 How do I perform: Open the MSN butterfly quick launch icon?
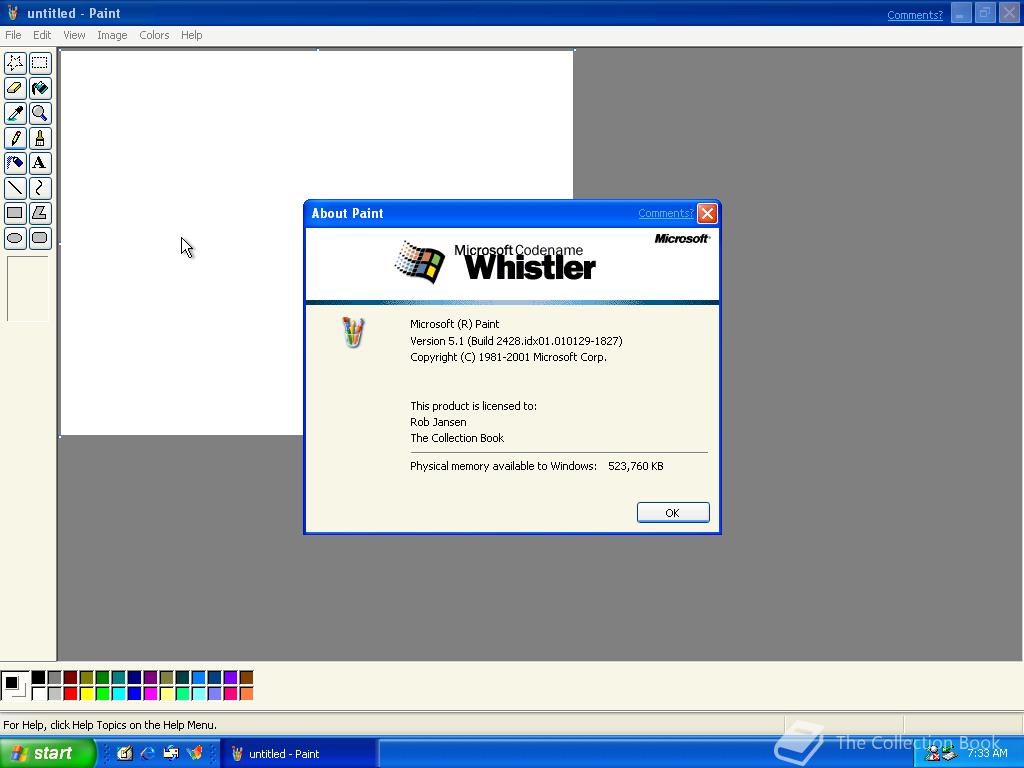(195, 753)
